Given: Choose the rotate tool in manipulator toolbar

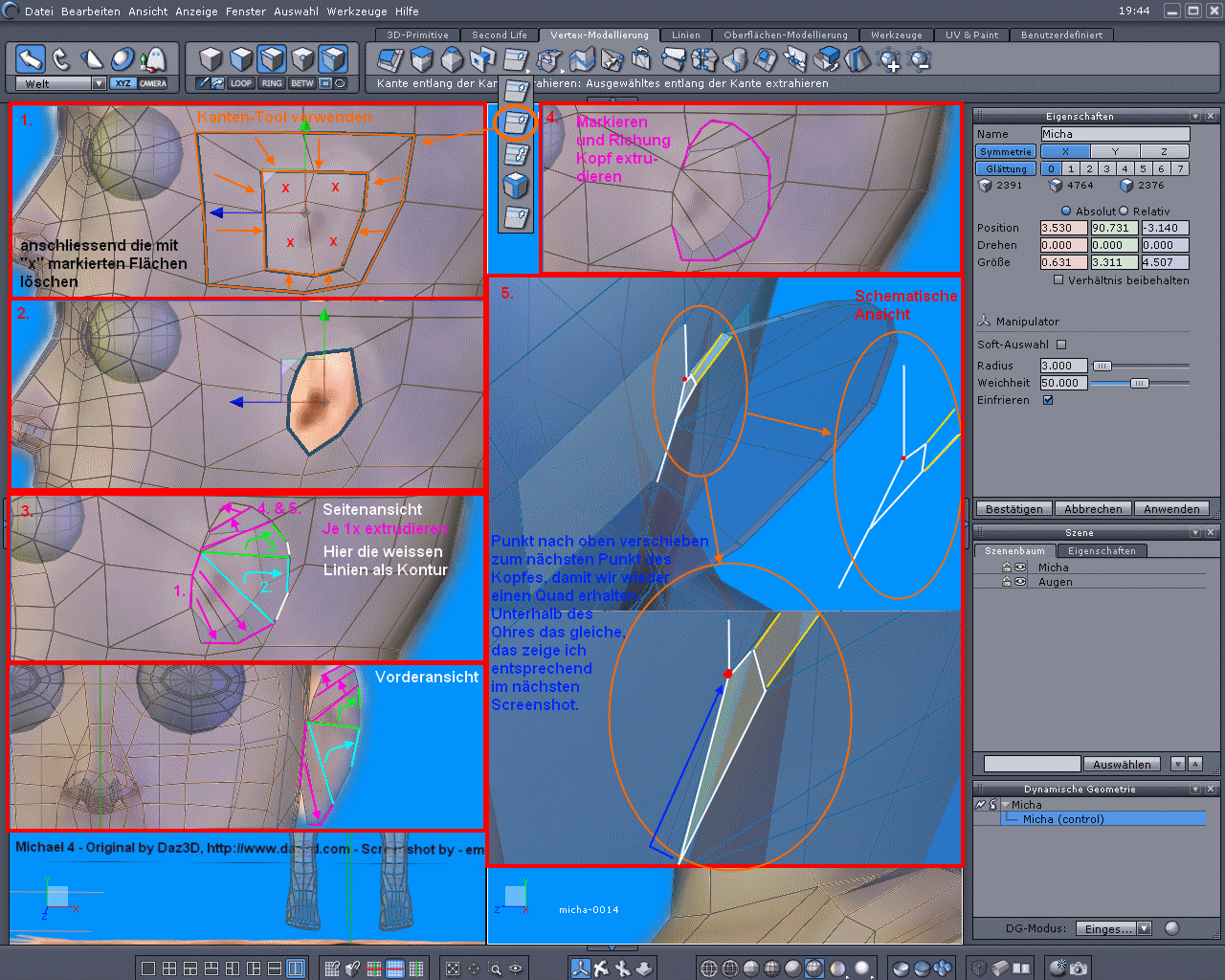Looking at the screenshot, I should [61, 59].
